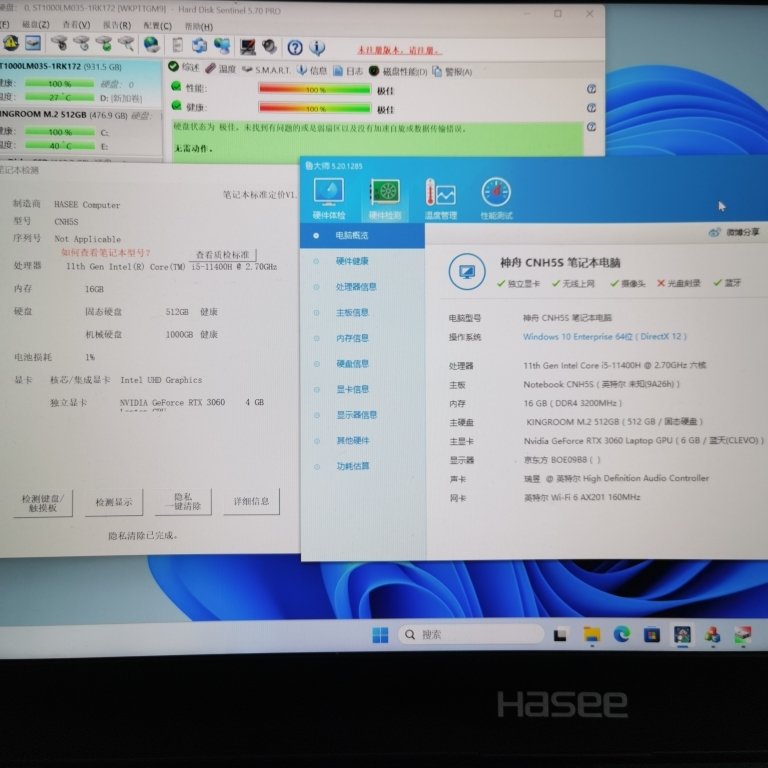
Task: Click the computer monitor icon beside 神舟 CNH5S title
Action: tap(467, 271)
